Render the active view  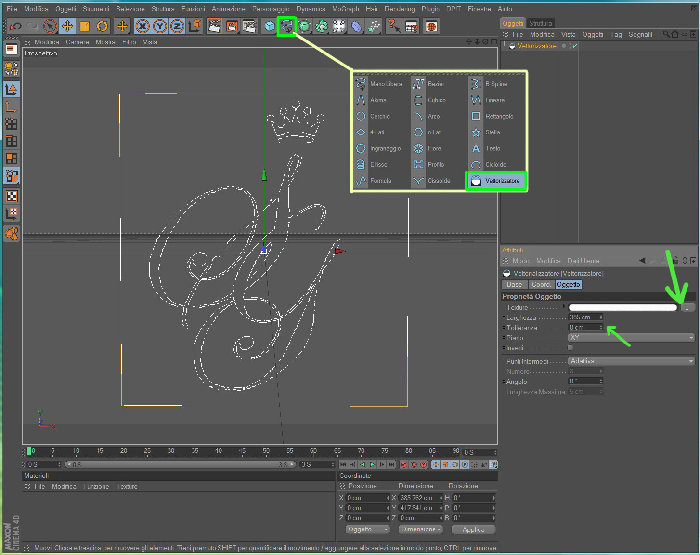coord(215,26)
